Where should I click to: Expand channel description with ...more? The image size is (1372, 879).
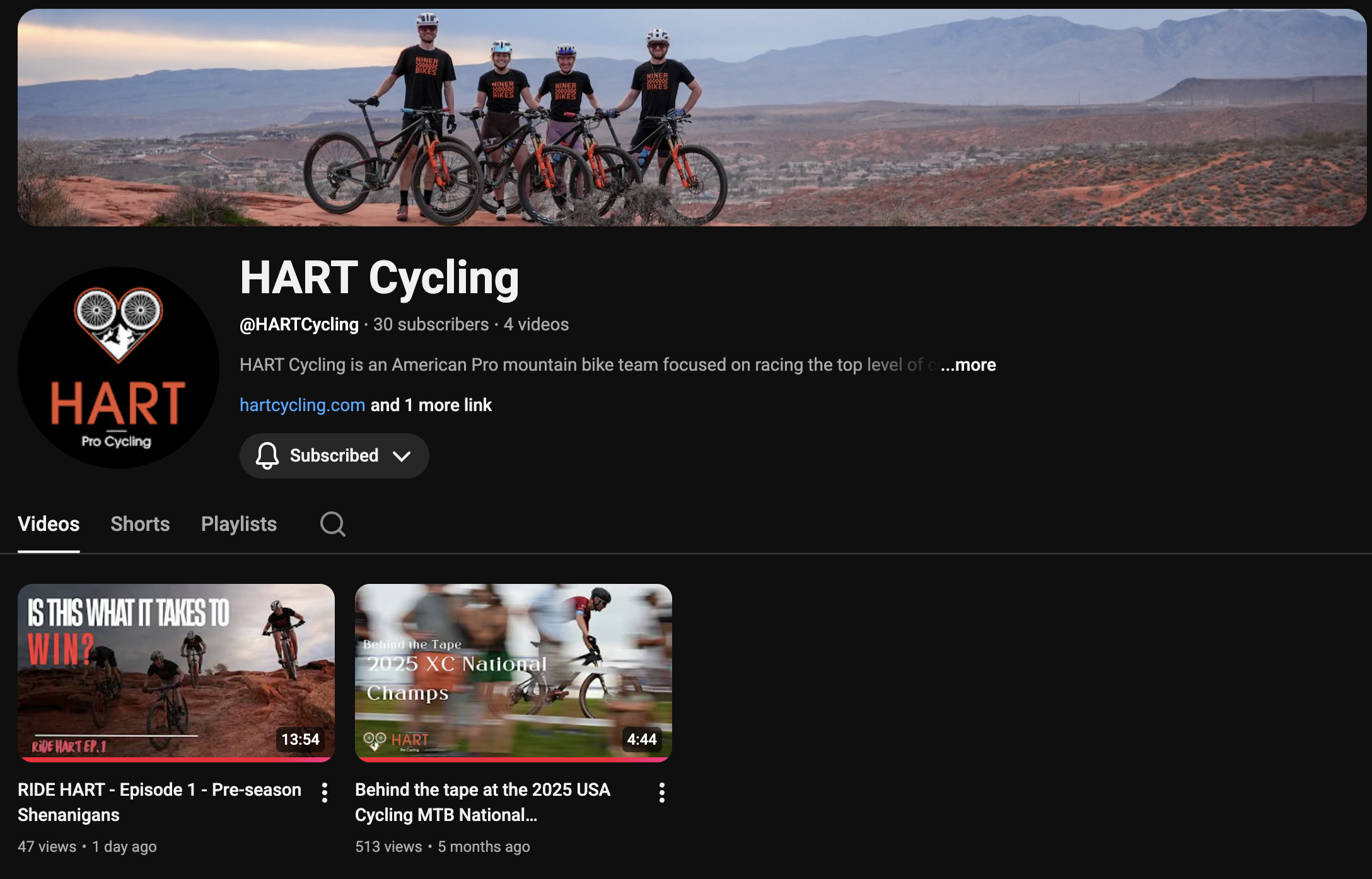point(968,364)
